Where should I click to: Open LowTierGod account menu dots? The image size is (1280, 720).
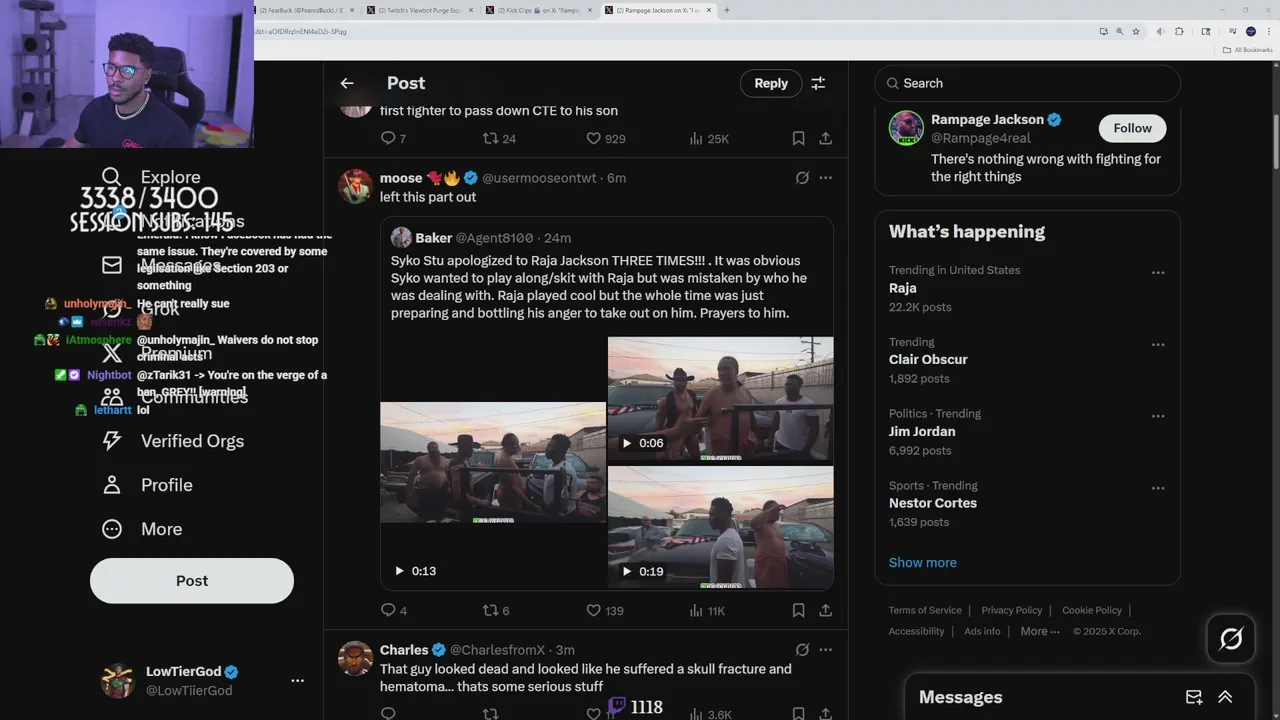[297, 680]
